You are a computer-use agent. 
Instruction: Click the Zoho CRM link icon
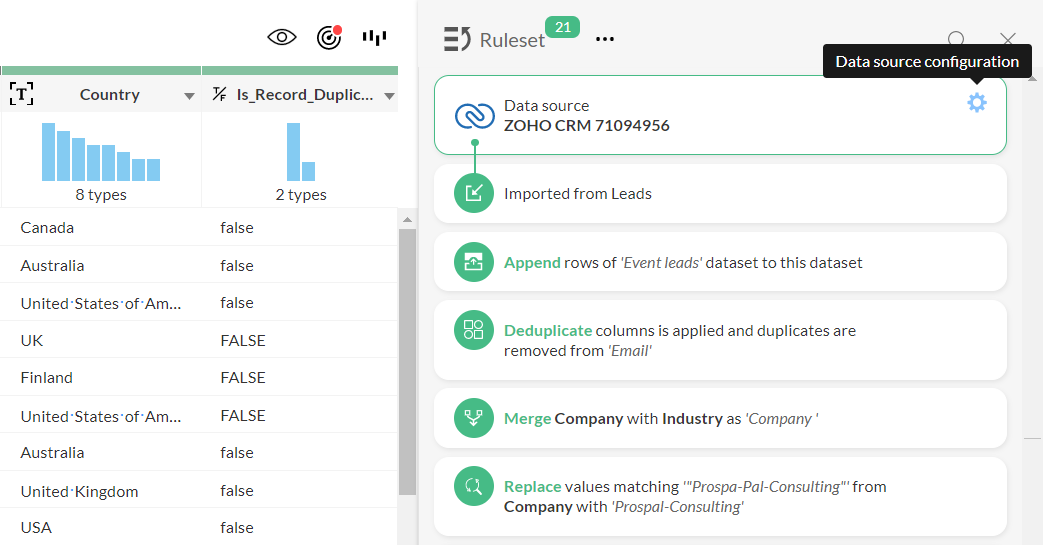[475, 116]
